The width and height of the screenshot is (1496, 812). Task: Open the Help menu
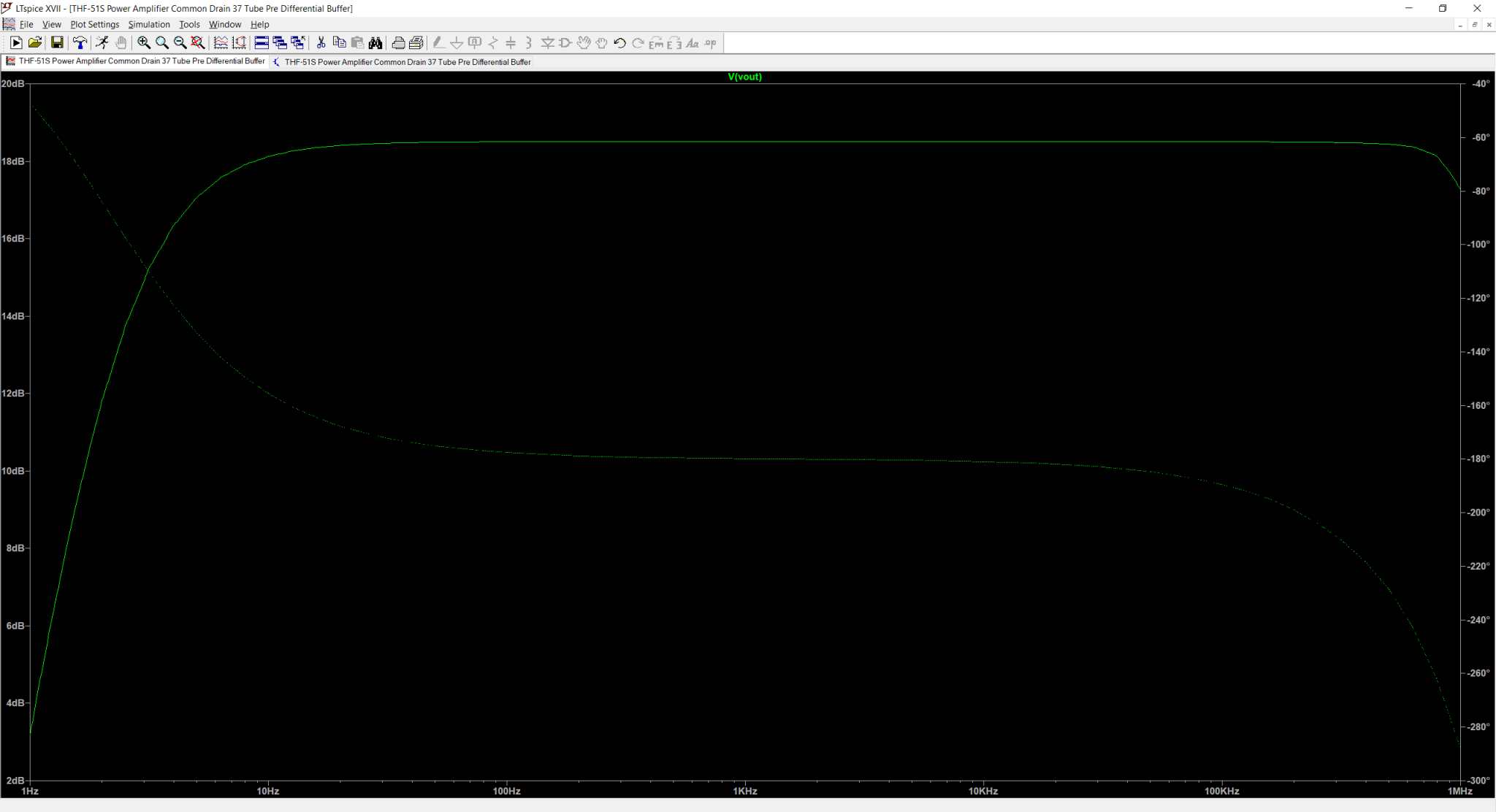[x=260, y=24]
